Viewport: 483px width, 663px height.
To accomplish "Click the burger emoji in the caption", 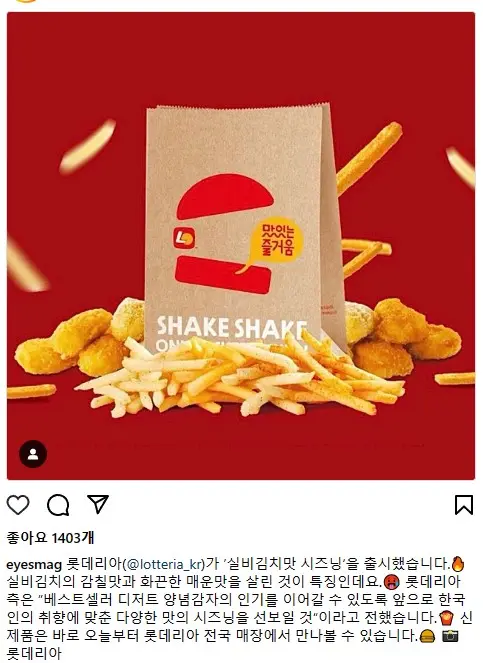I will click(428, 636).
